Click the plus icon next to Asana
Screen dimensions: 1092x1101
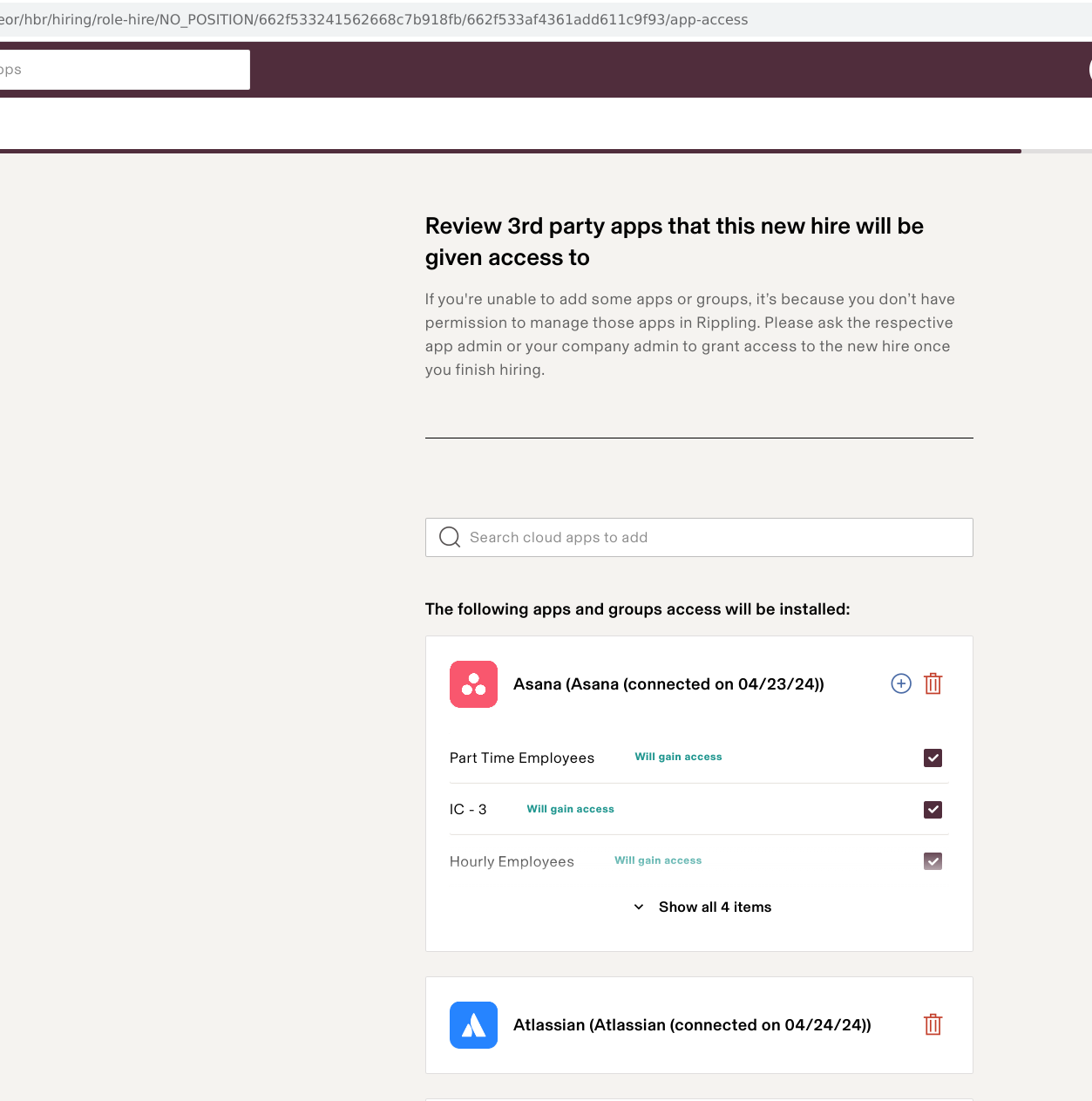[901, 684]
